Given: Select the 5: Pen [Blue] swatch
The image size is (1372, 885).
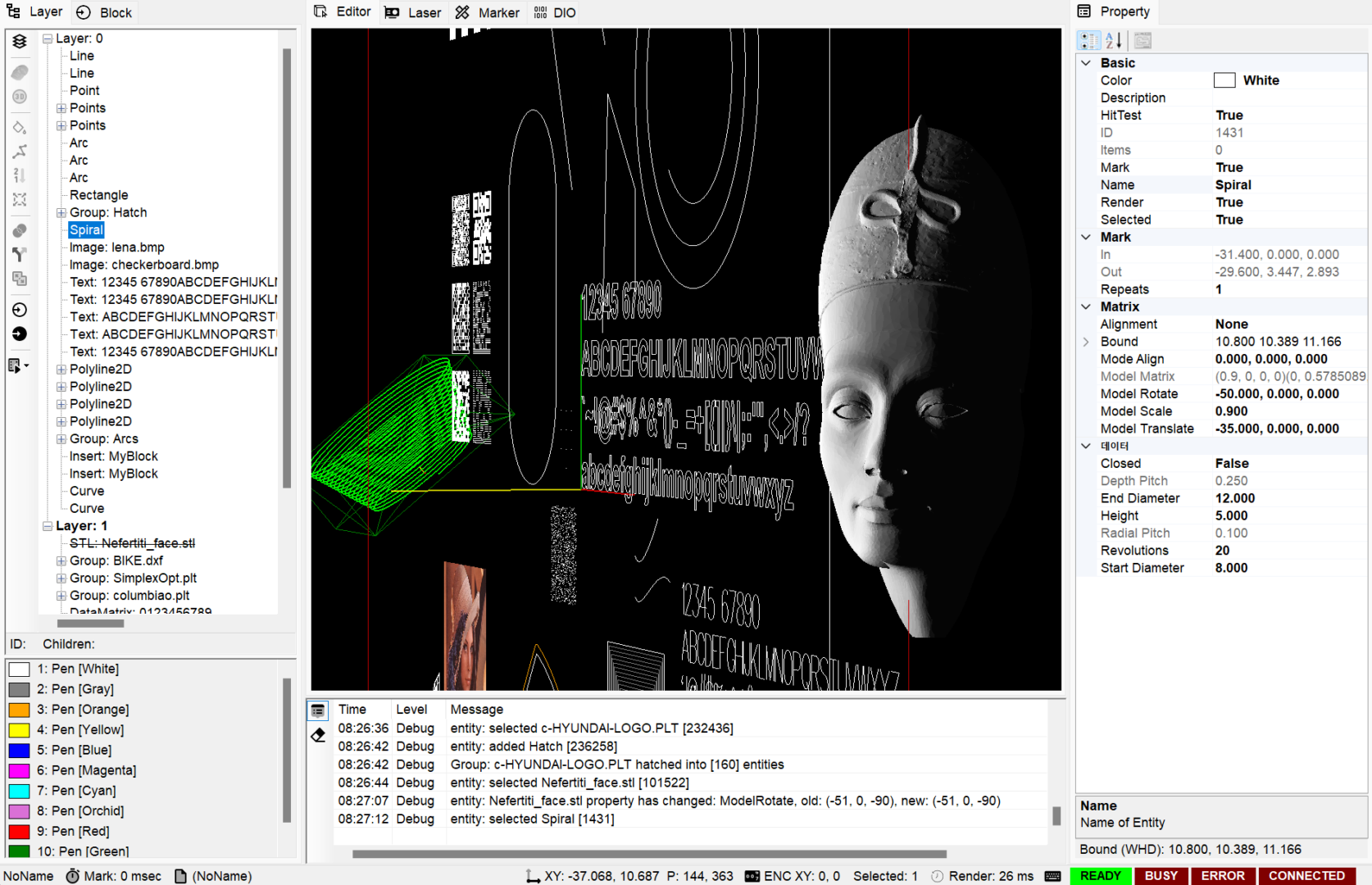Looking at the screenshot, I should pos(20,750).
